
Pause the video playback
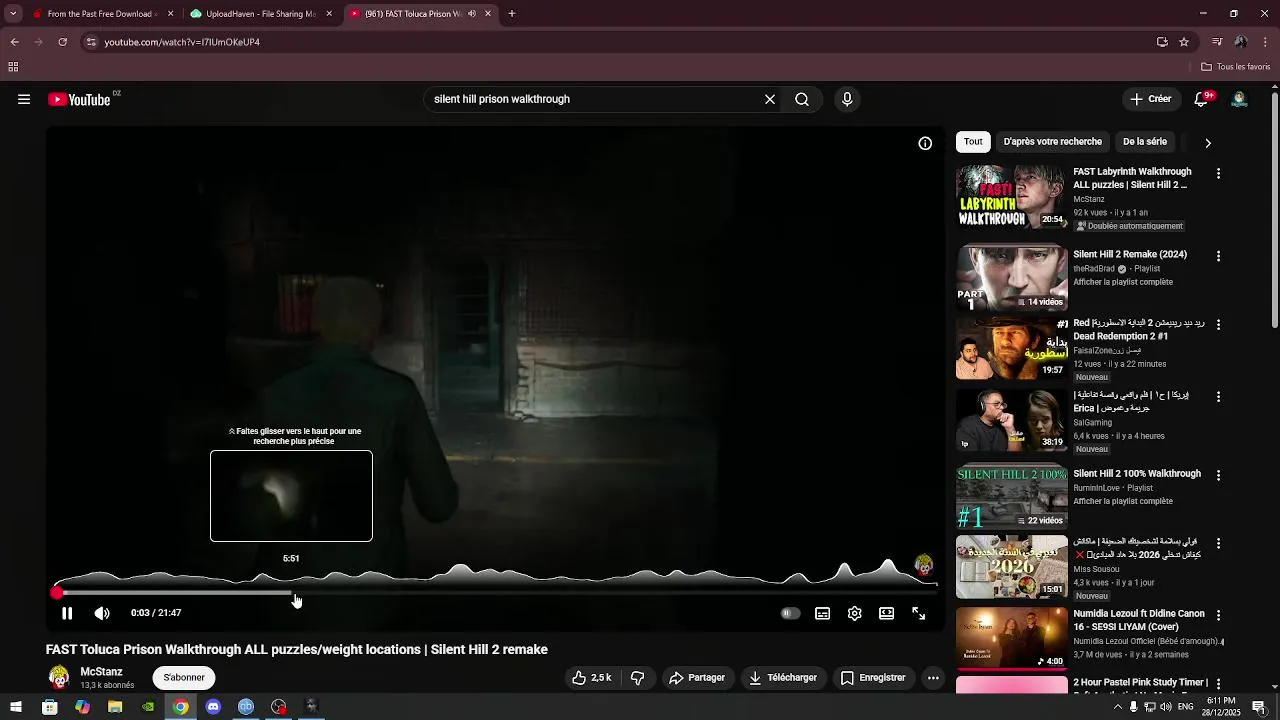[67, 613]
